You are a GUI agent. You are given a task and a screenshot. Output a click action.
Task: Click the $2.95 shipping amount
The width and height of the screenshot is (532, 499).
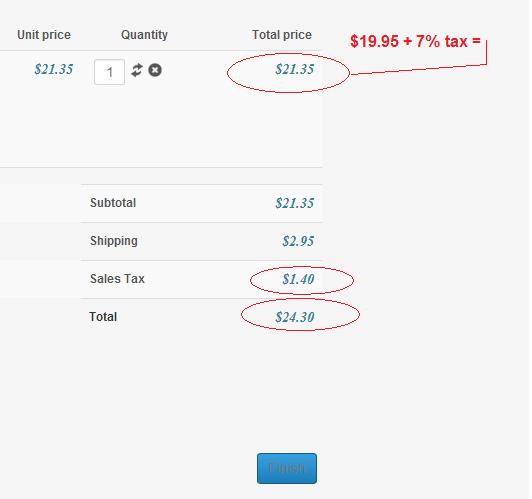coord(298,241)
